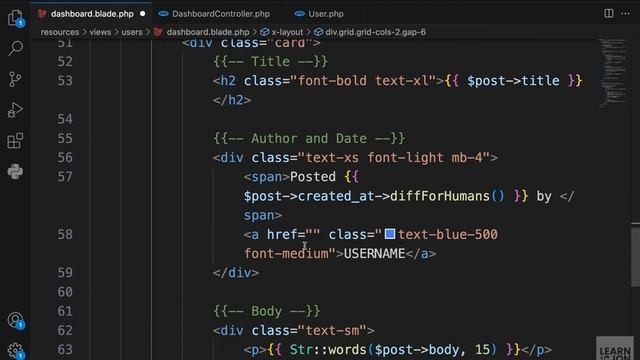640x360 pixels.
Task: Click the text-sm class value on line 62
Action: point(332,331)
